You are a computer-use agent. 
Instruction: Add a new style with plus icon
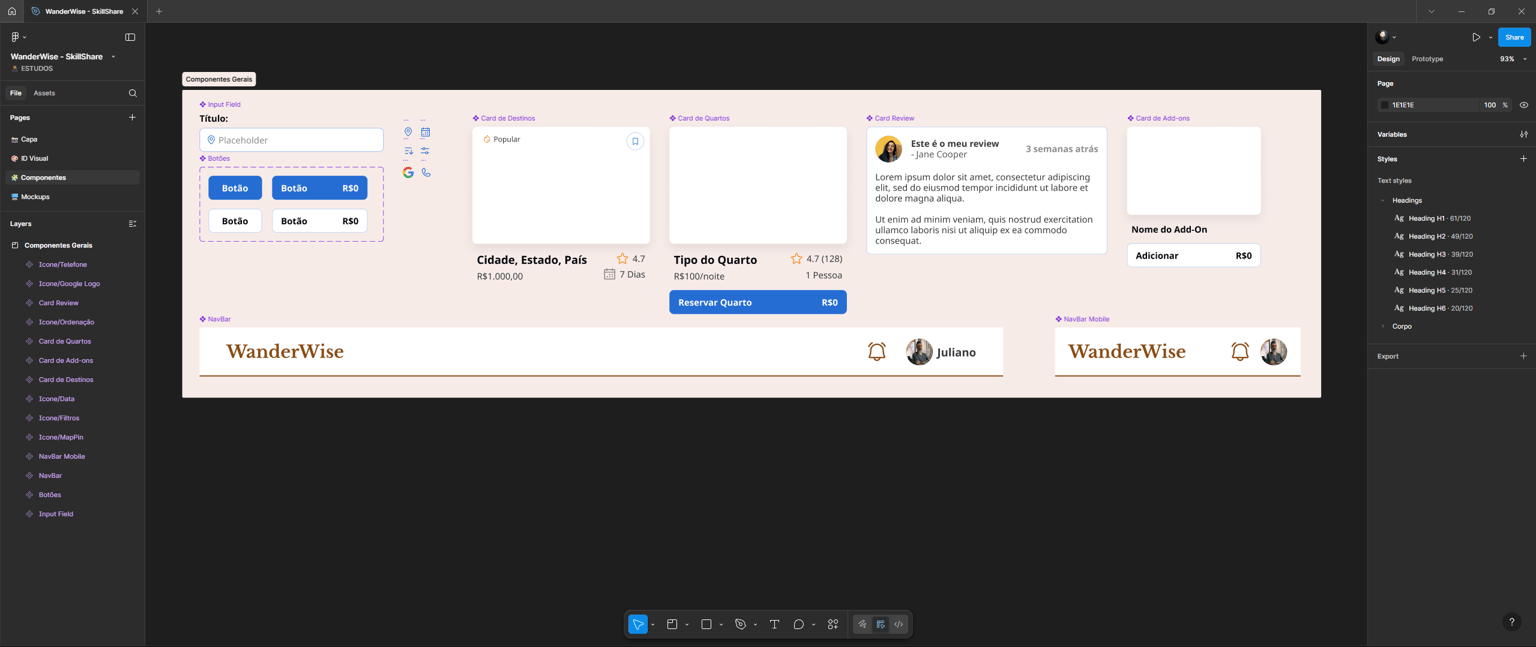pos(1523,159)
